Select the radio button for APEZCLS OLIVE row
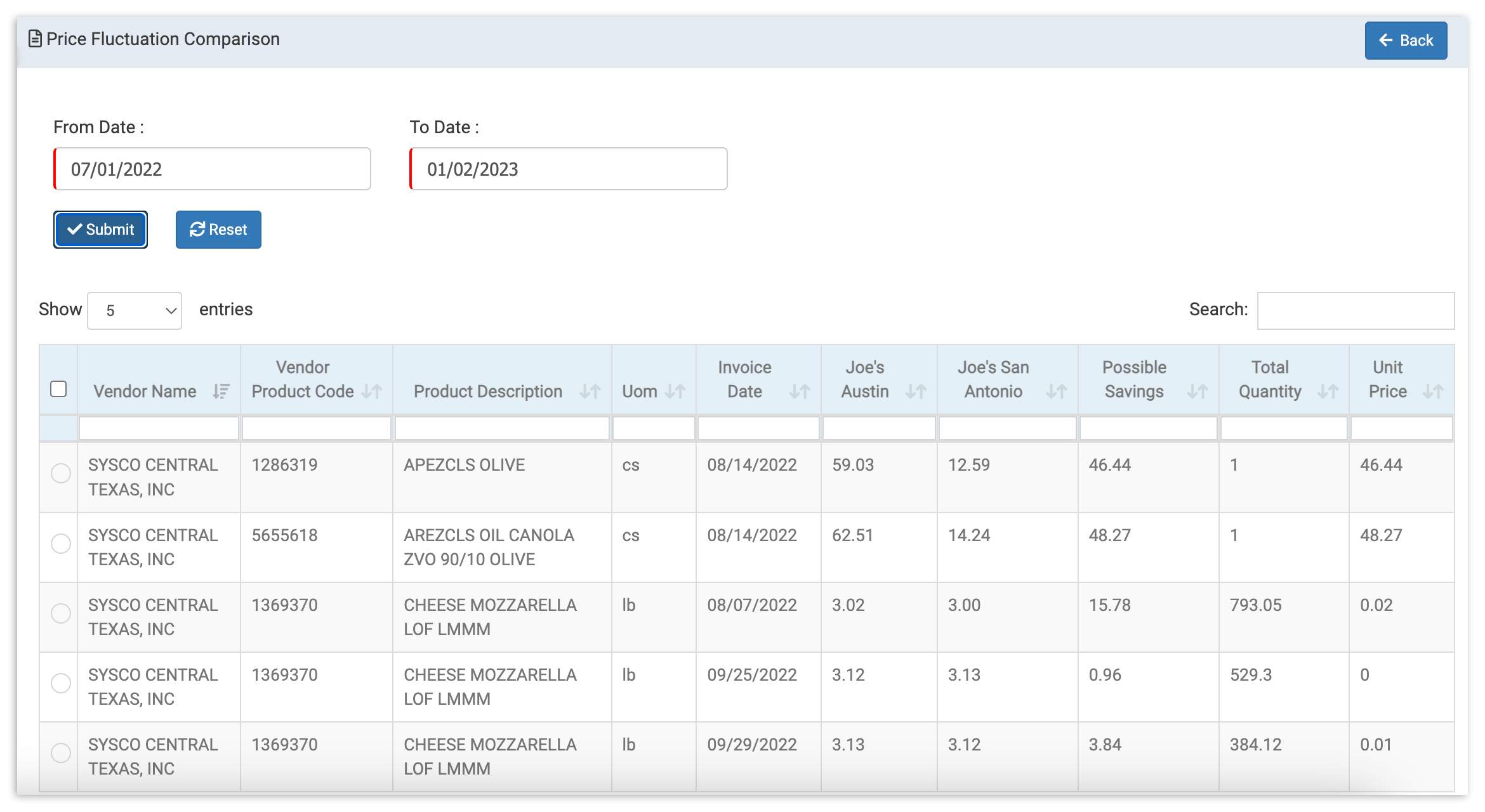The height and width of the screenshot is (812, 1485). coord(60,473)
